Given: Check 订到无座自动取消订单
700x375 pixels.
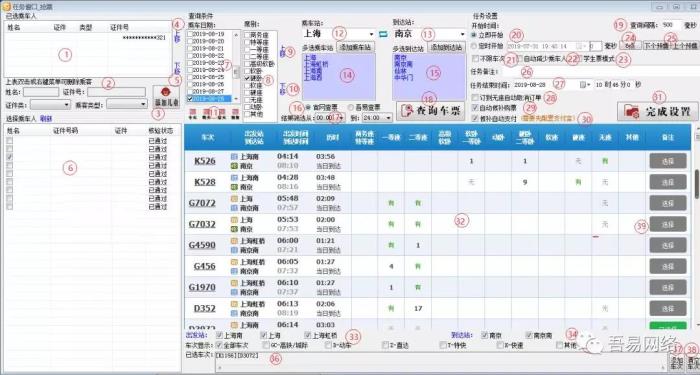Looking at the screenshot, I should (475, 97).
